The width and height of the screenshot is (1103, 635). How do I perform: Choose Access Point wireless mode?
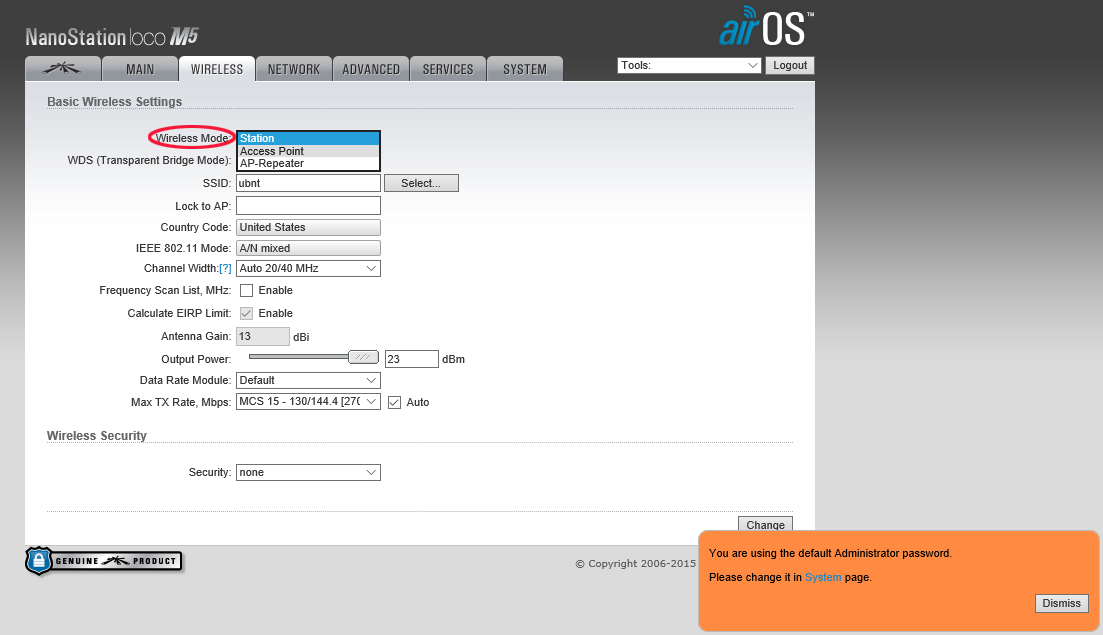pyautogui.click(x=308, y=151)
